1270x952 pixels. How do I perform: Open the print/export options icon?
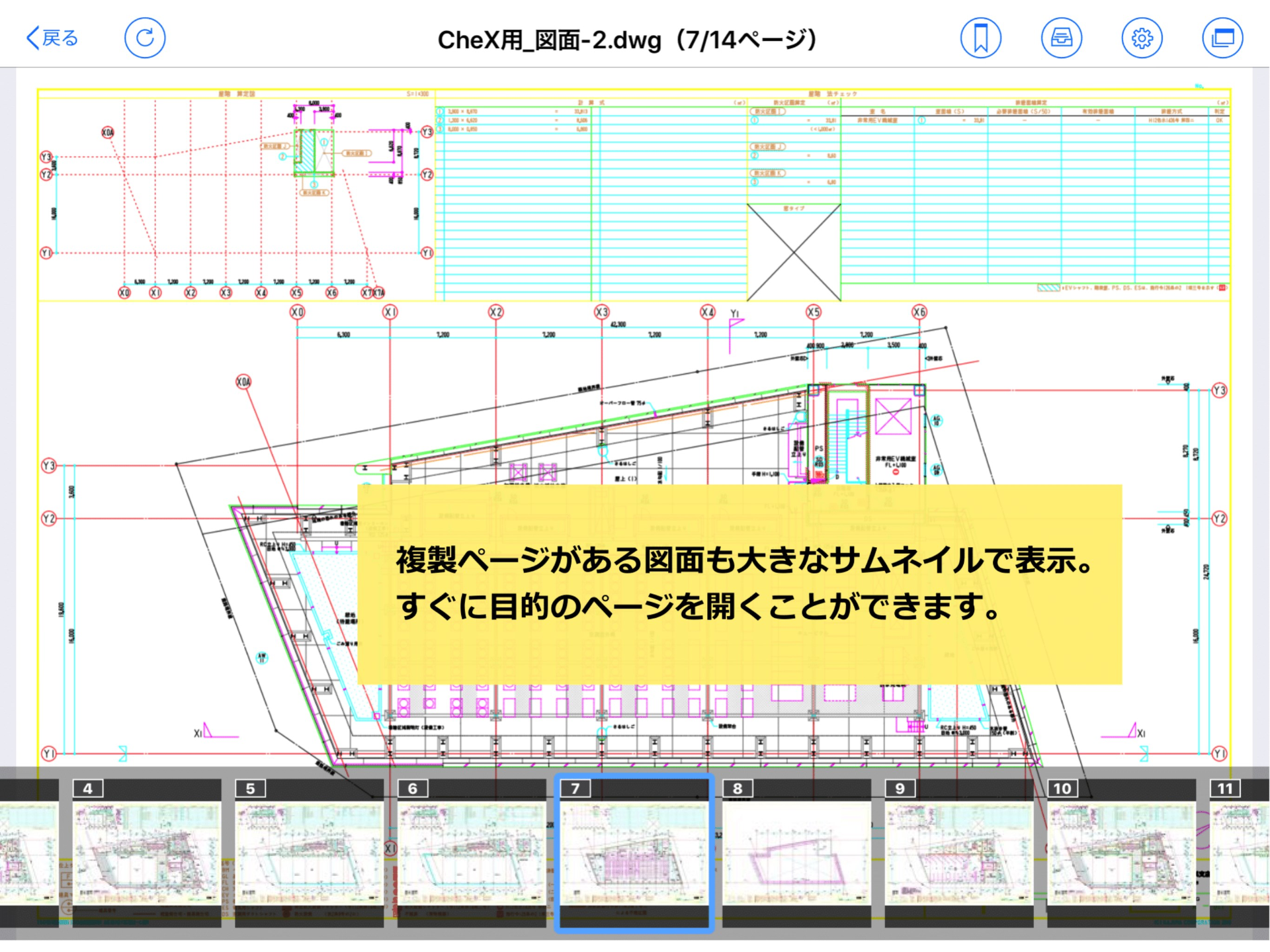(1062, 38)
